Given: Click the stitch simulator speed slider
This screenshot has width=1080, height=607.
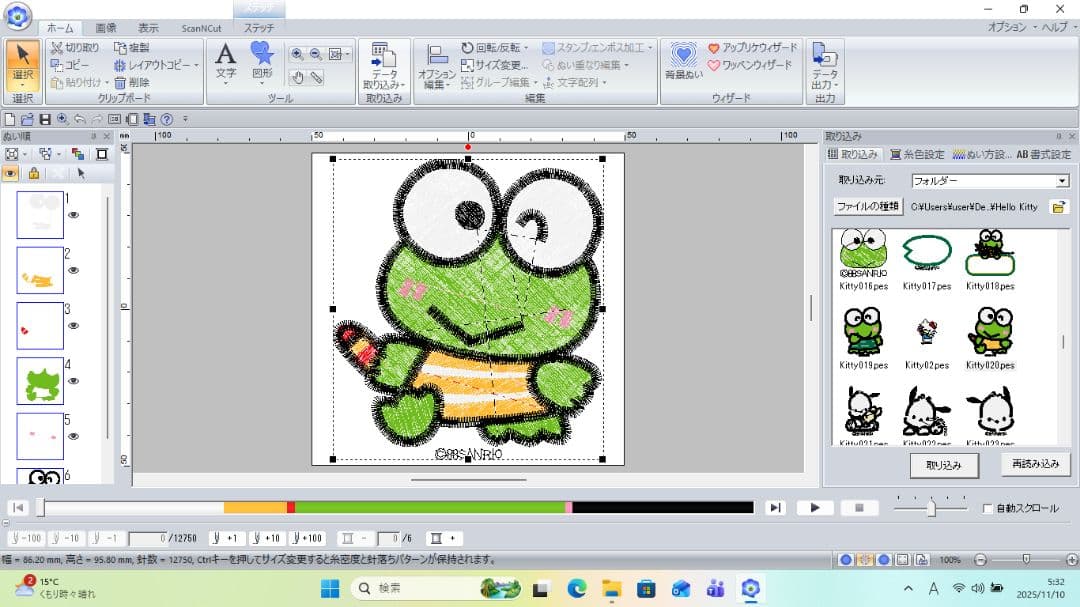Looking at the screenshot, I should pyautogui.click(x=930, y=508).
